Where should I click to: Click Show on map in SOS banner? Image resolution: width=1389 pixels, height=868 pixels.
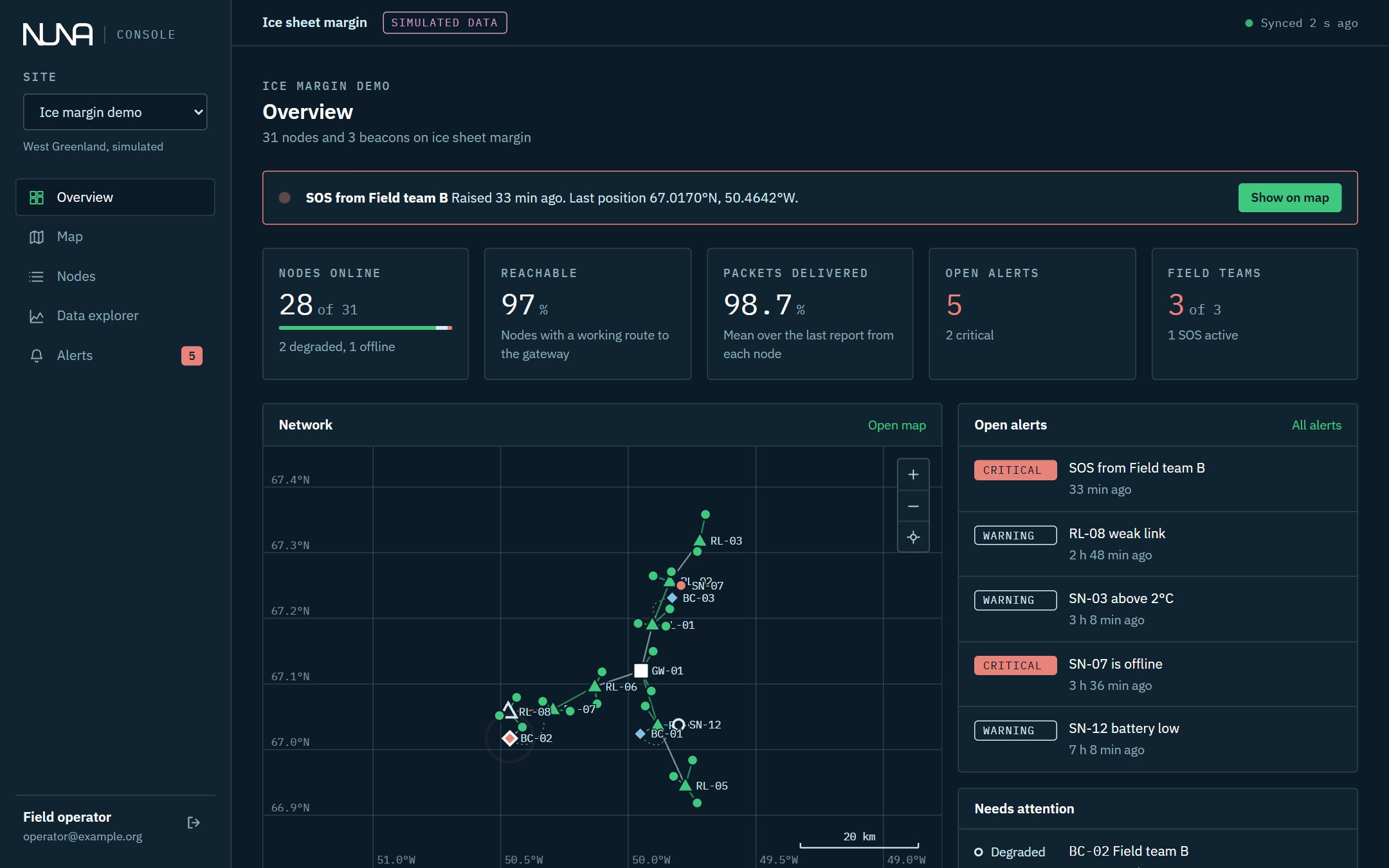tap(1289, 198)
